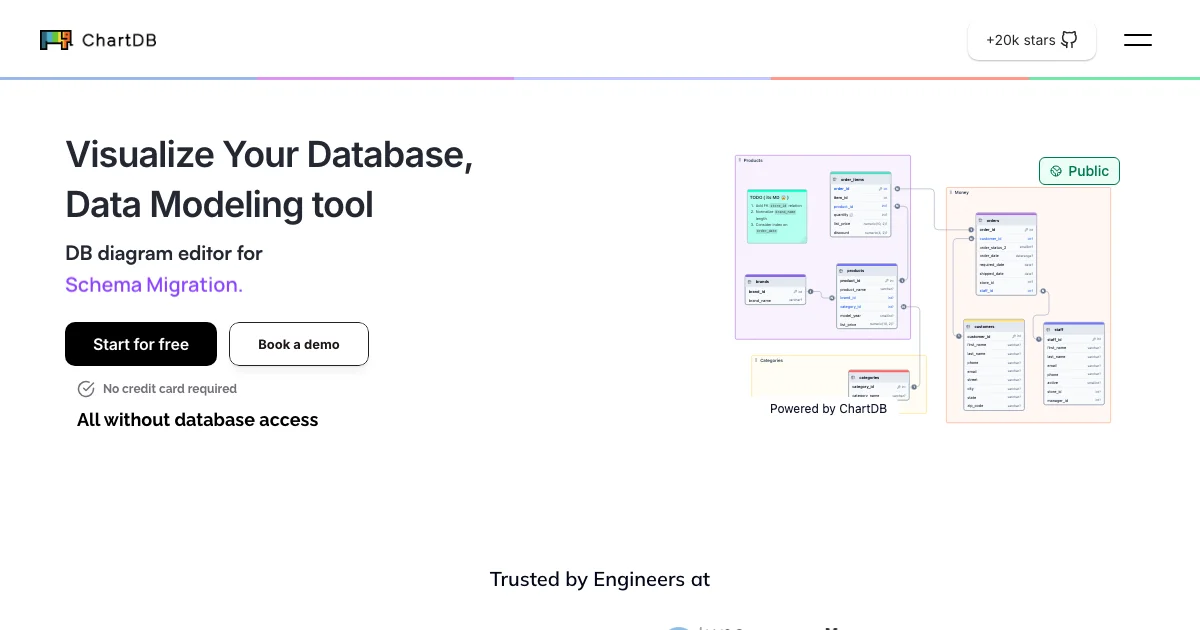Click the 'Money' area label in diagram
The width and height of the screenshot is (1200, 630).
[960, 192]
